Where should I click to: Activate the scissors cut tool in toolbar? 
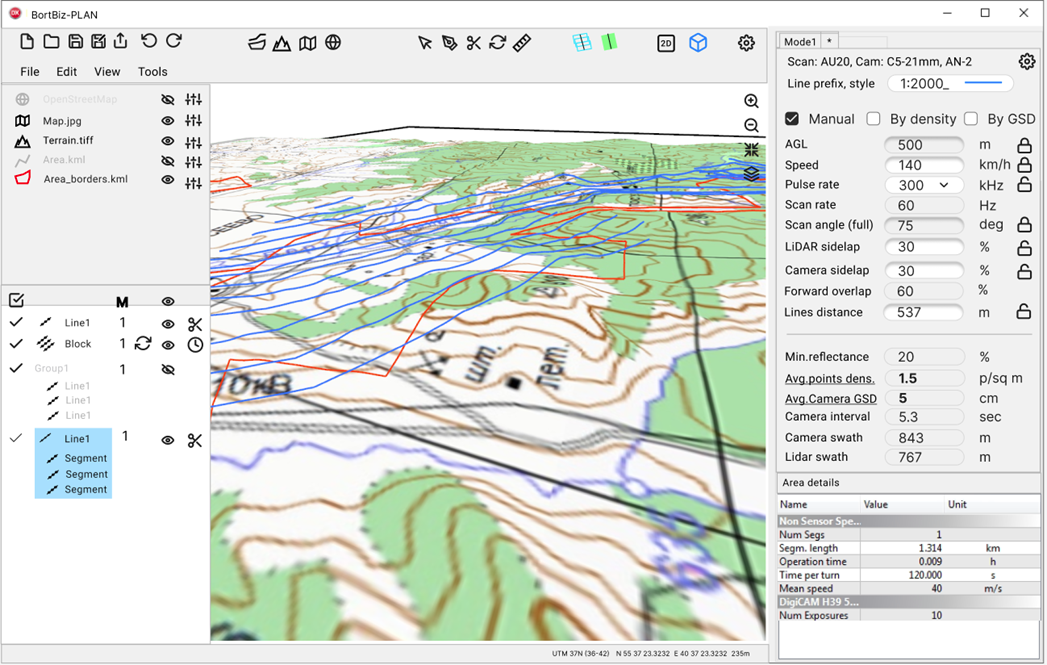pyautogui.click(x=473, y=43)
